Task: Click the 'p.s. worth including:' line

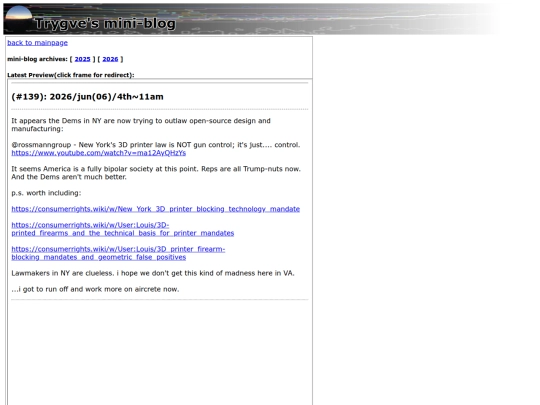Action: coord(46,193)
